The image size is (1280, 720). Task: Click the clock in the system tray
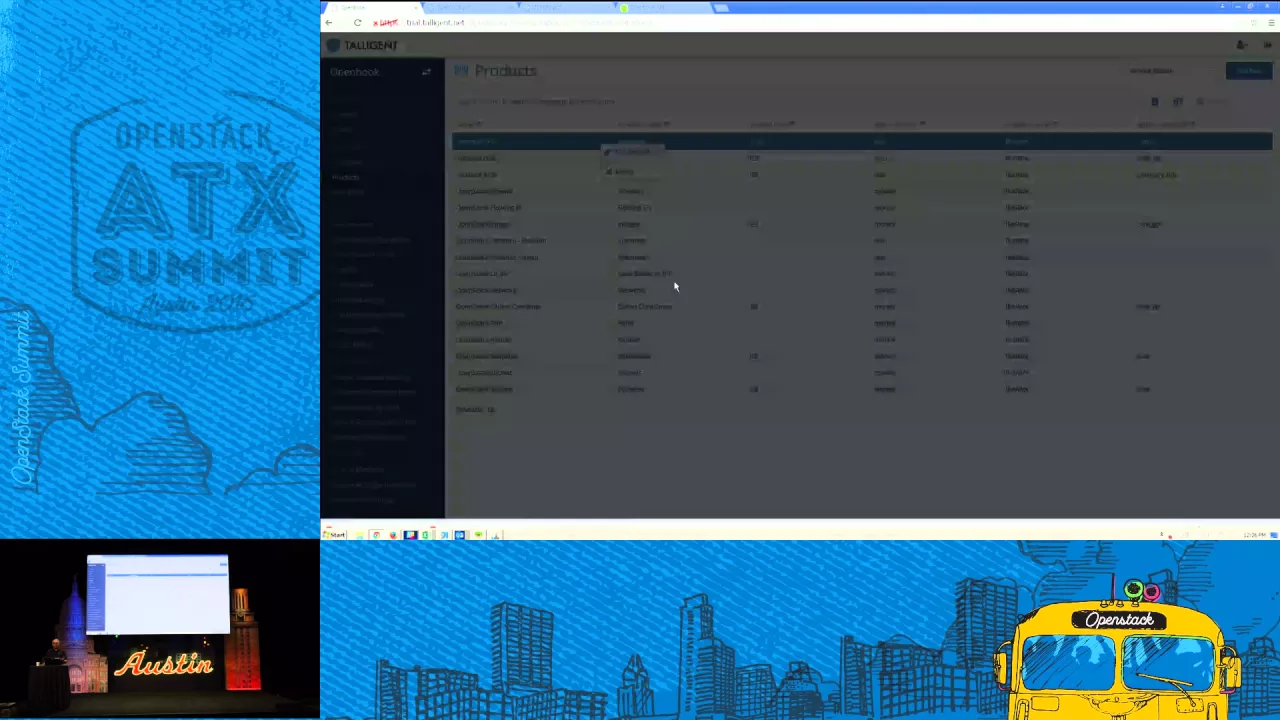coord(1254,535)
